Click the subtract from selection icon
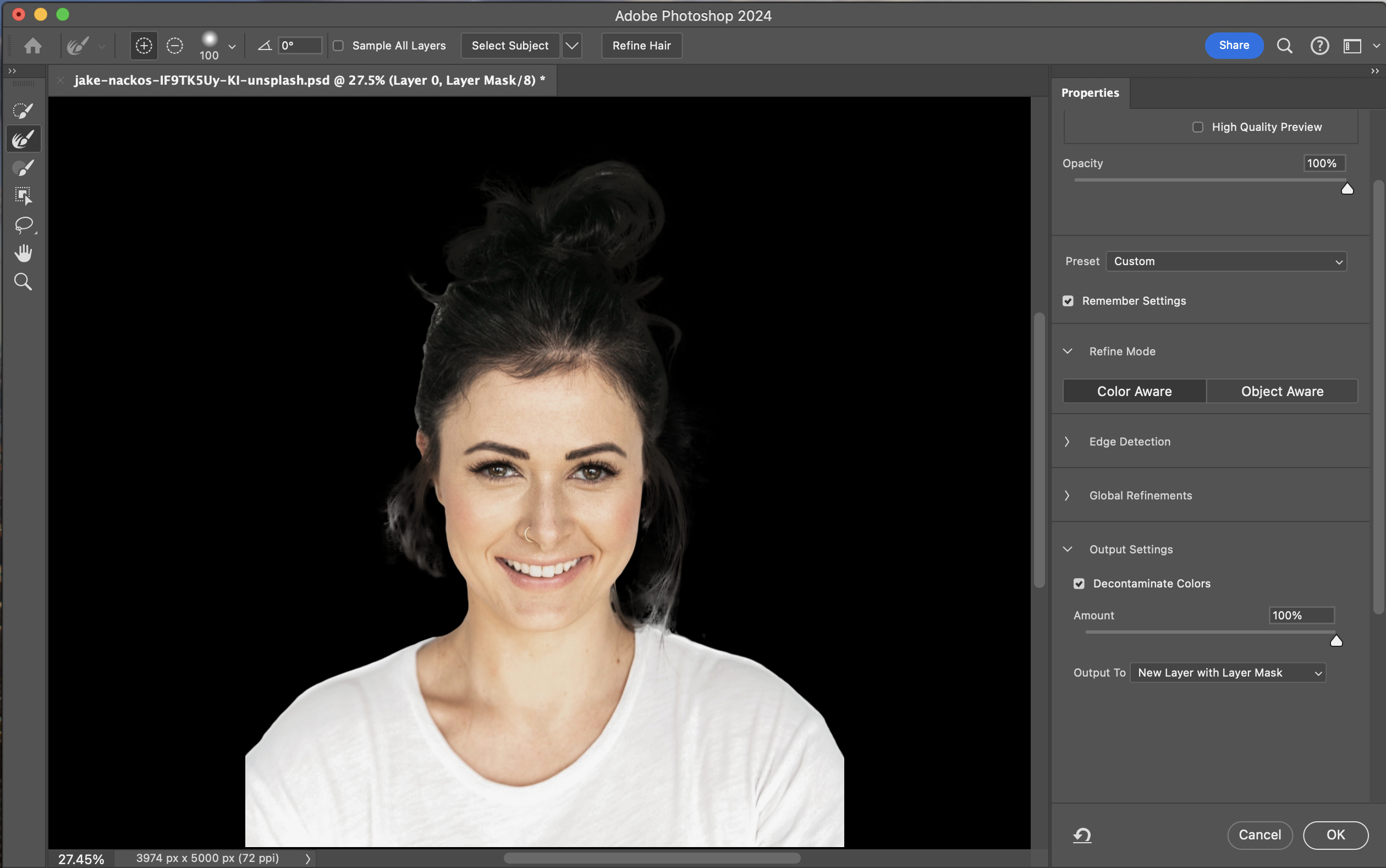This screenshot has width=1386, height=868. (174, 45)
